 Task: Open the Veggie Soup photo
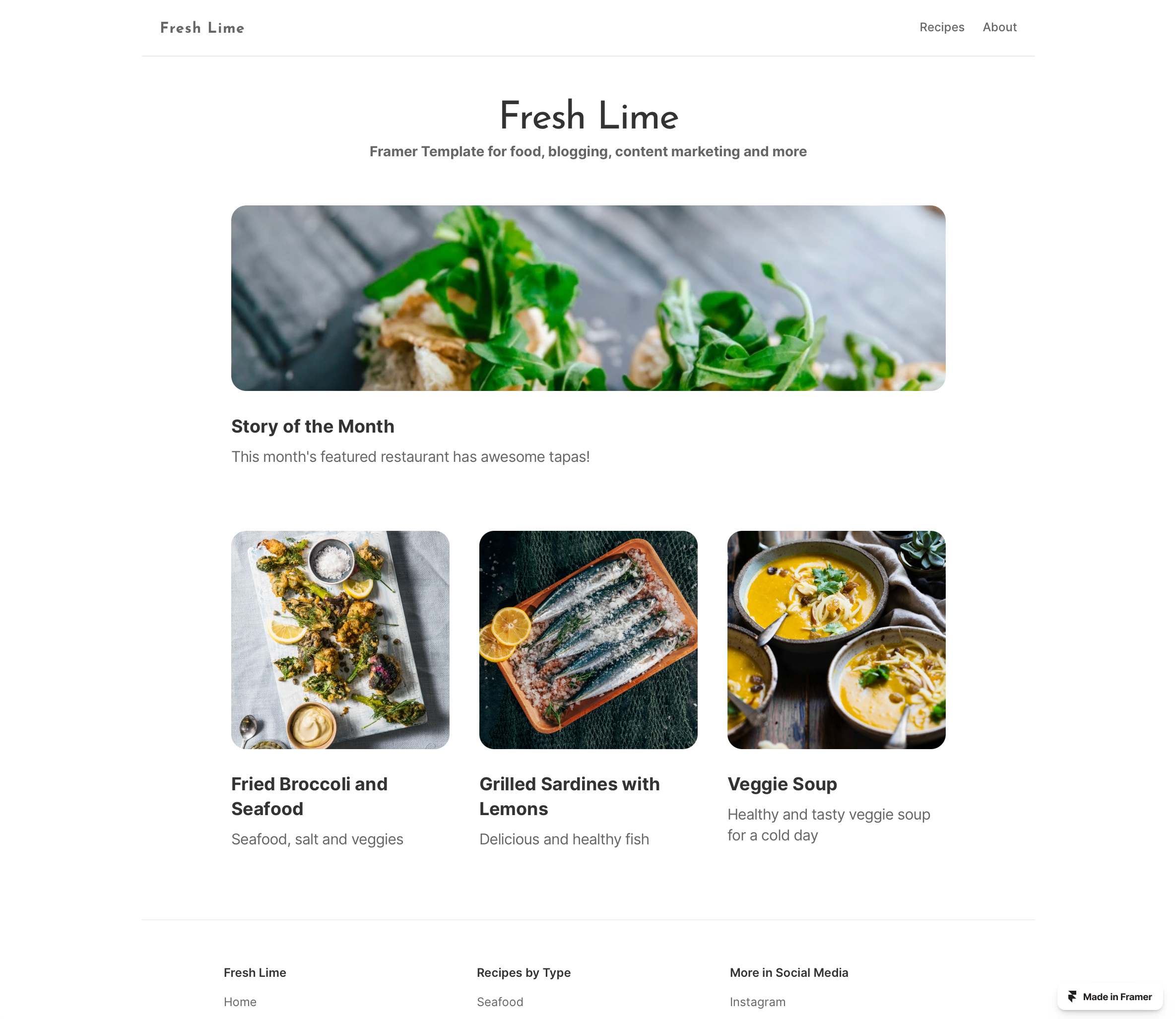tap(836, 639)
